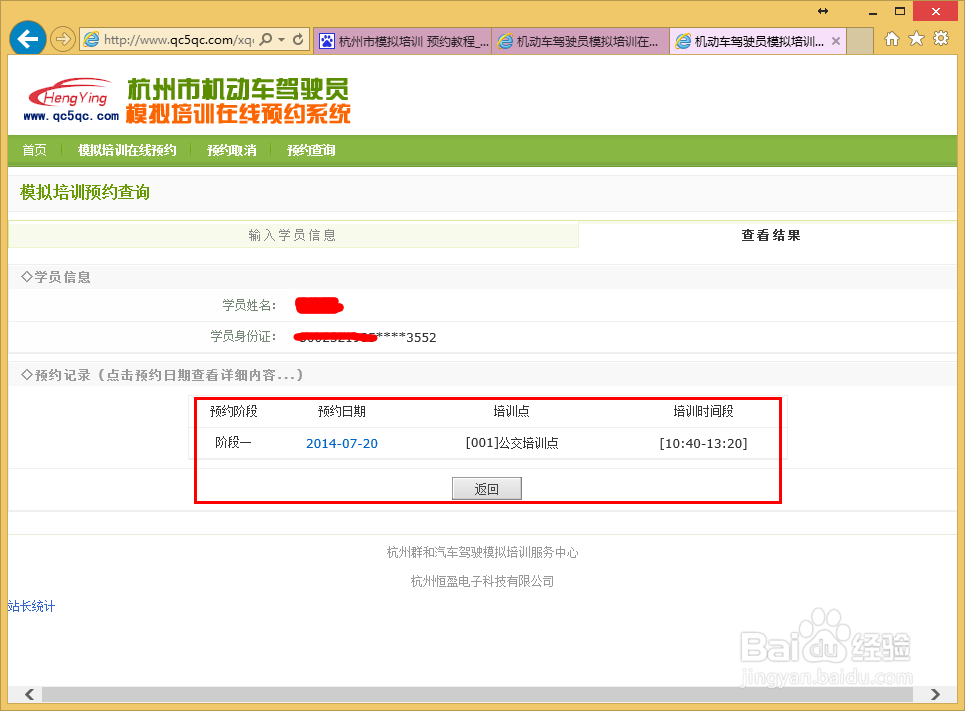Open the browser Tools gear icon
Viewport: 965px width, 711px height.
pyautogui.click(x=938, y=37)
